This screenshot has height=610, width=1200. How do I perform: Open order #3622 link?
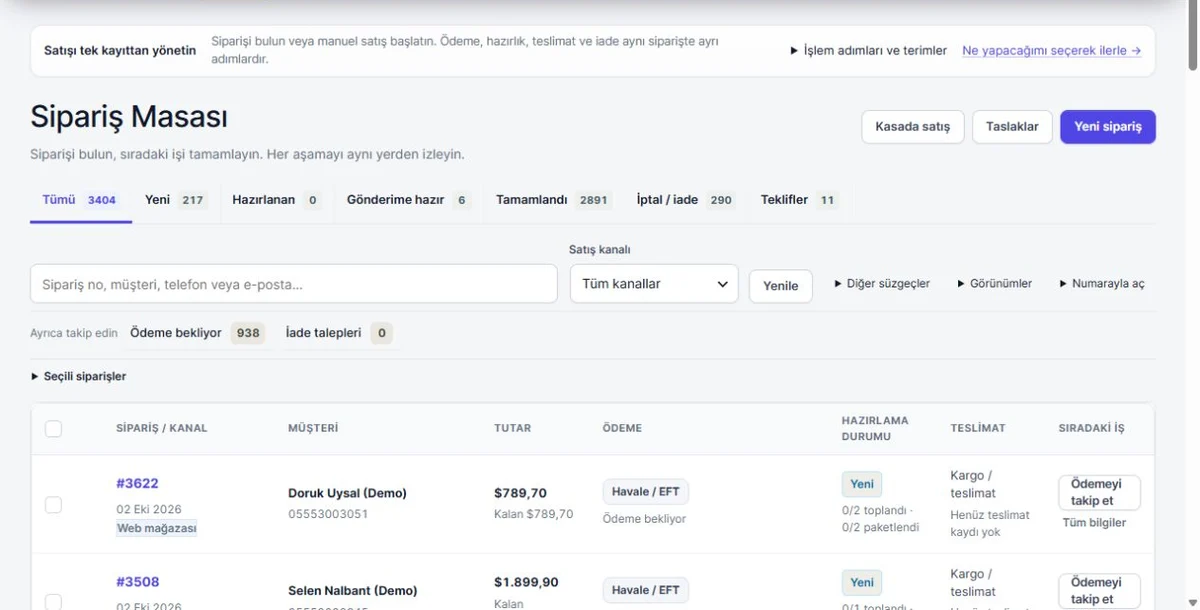(137, 483)
